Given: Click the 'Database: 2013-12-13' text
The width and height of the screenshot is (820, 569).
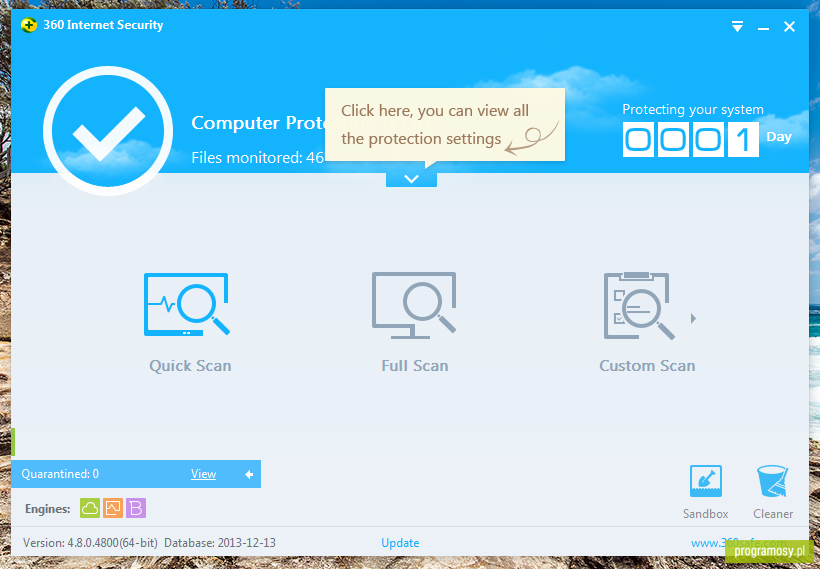Looking at the screenshot, I should pos(220,543).
